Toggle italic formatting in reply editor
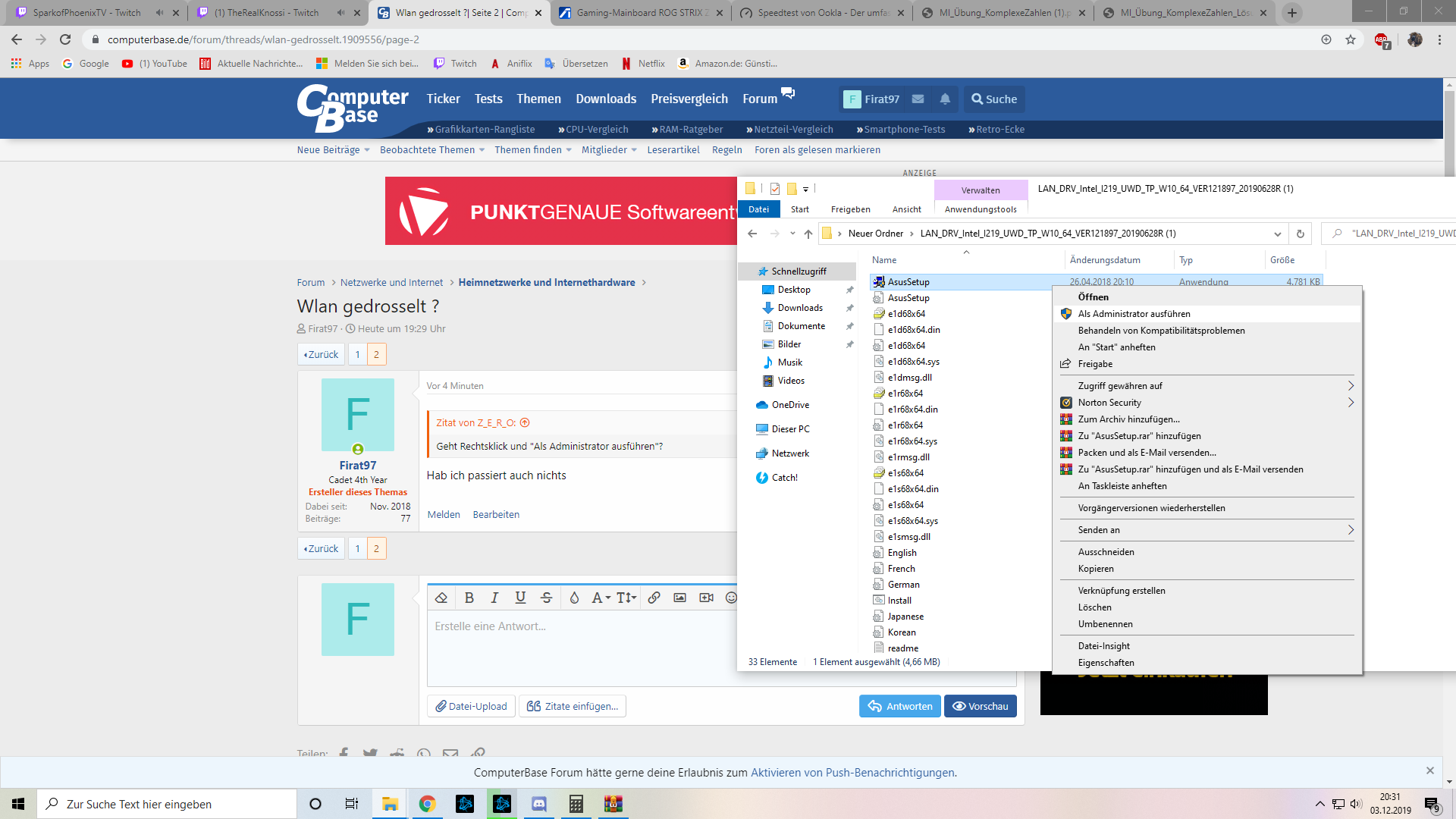The width and height of the screenshot is (1456, 819). click(x=494, y=598)
